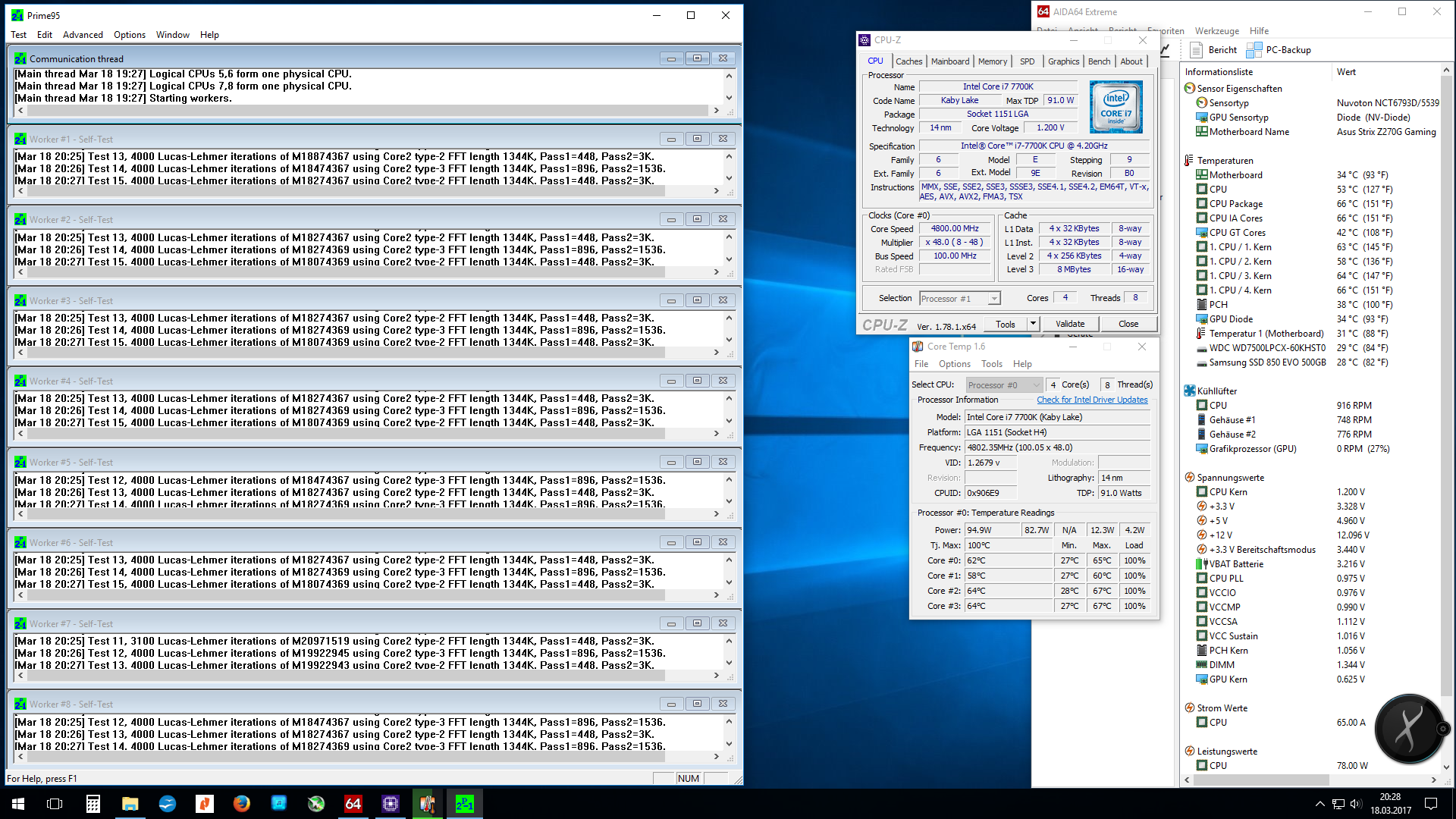
Task: Click the Prime95 taskbar icon
Action: (x=465, y=804)
